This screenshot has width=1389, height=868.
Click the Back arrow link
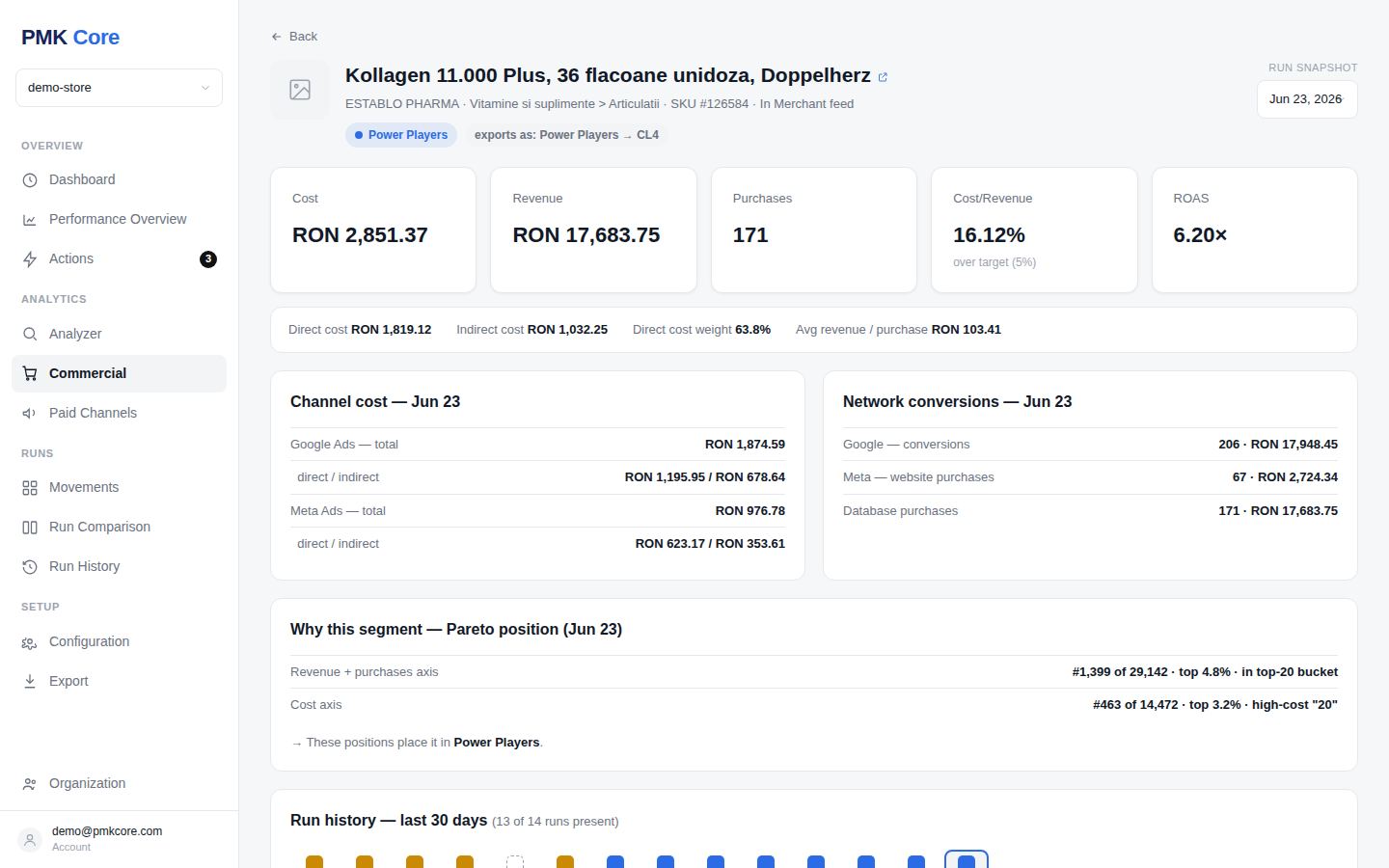pyautogui.click(x=294, y=37)
